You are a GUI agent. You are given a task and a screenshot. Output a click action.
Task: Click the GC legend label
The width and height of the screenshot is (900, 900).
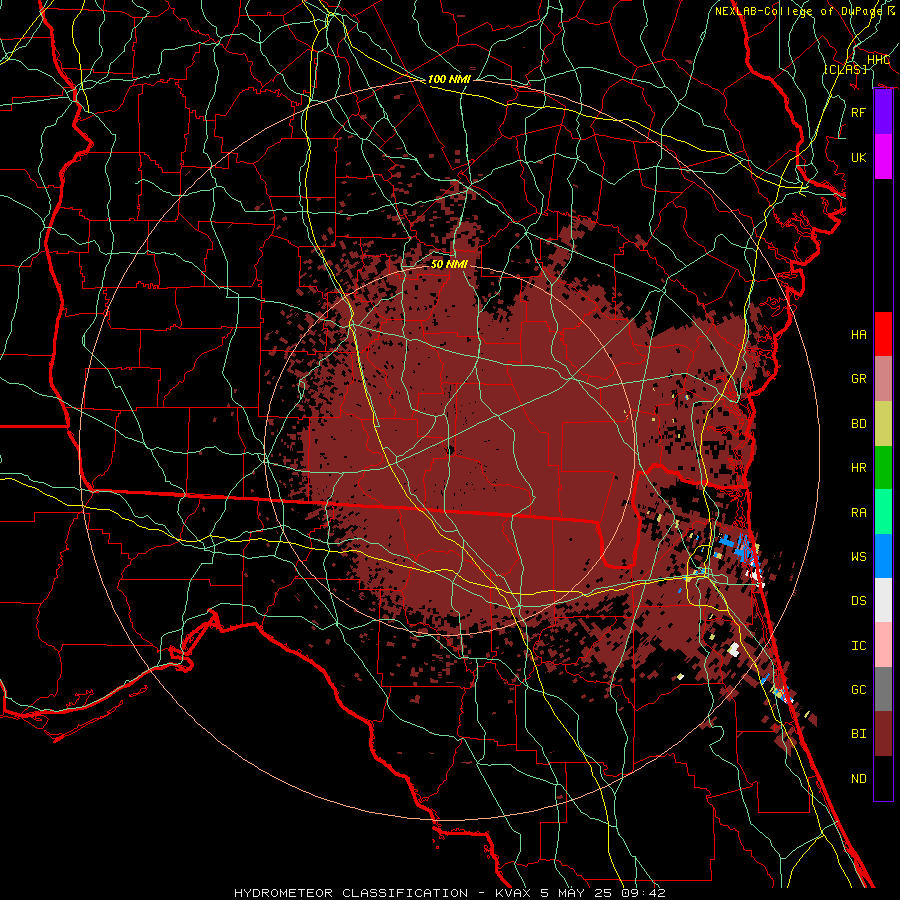[859, 690]
